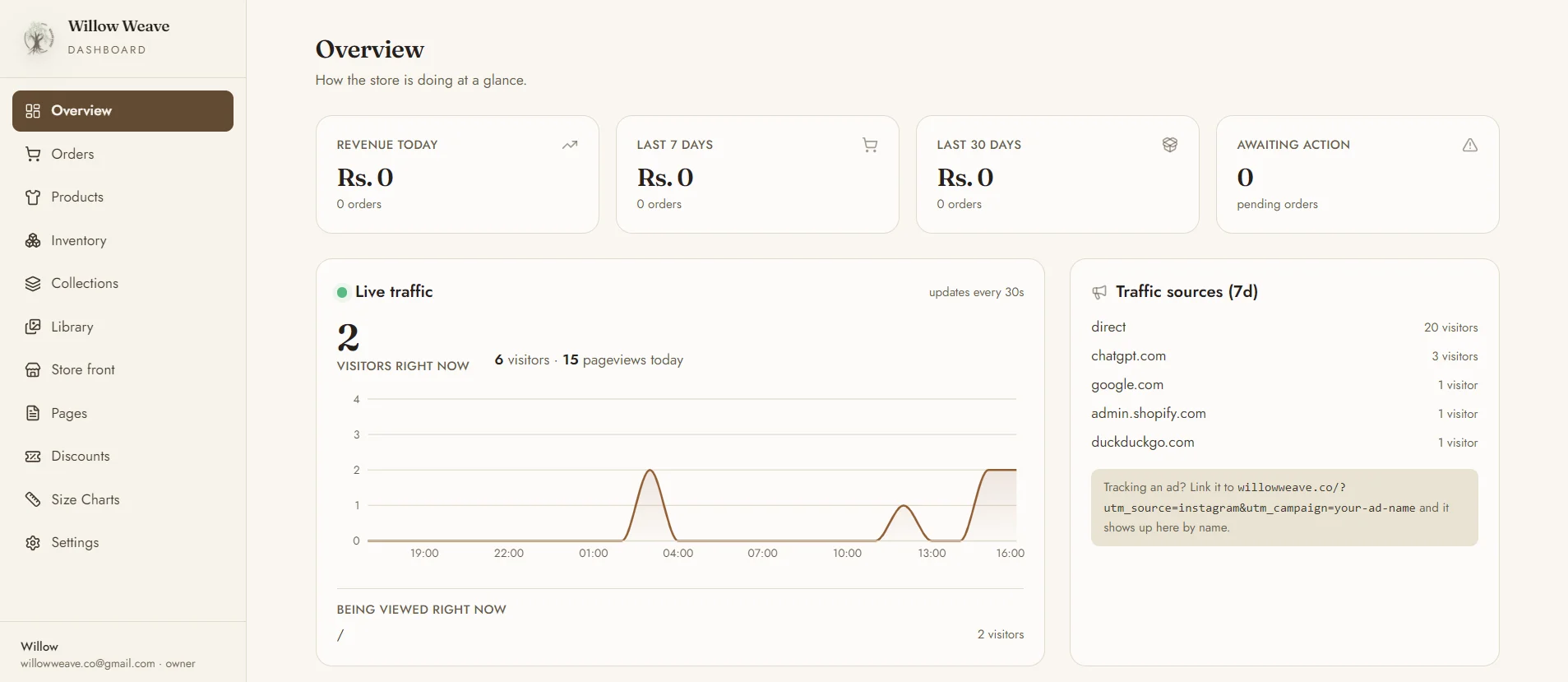
Task: Go to the Products section
Action: tap(123, 197)
